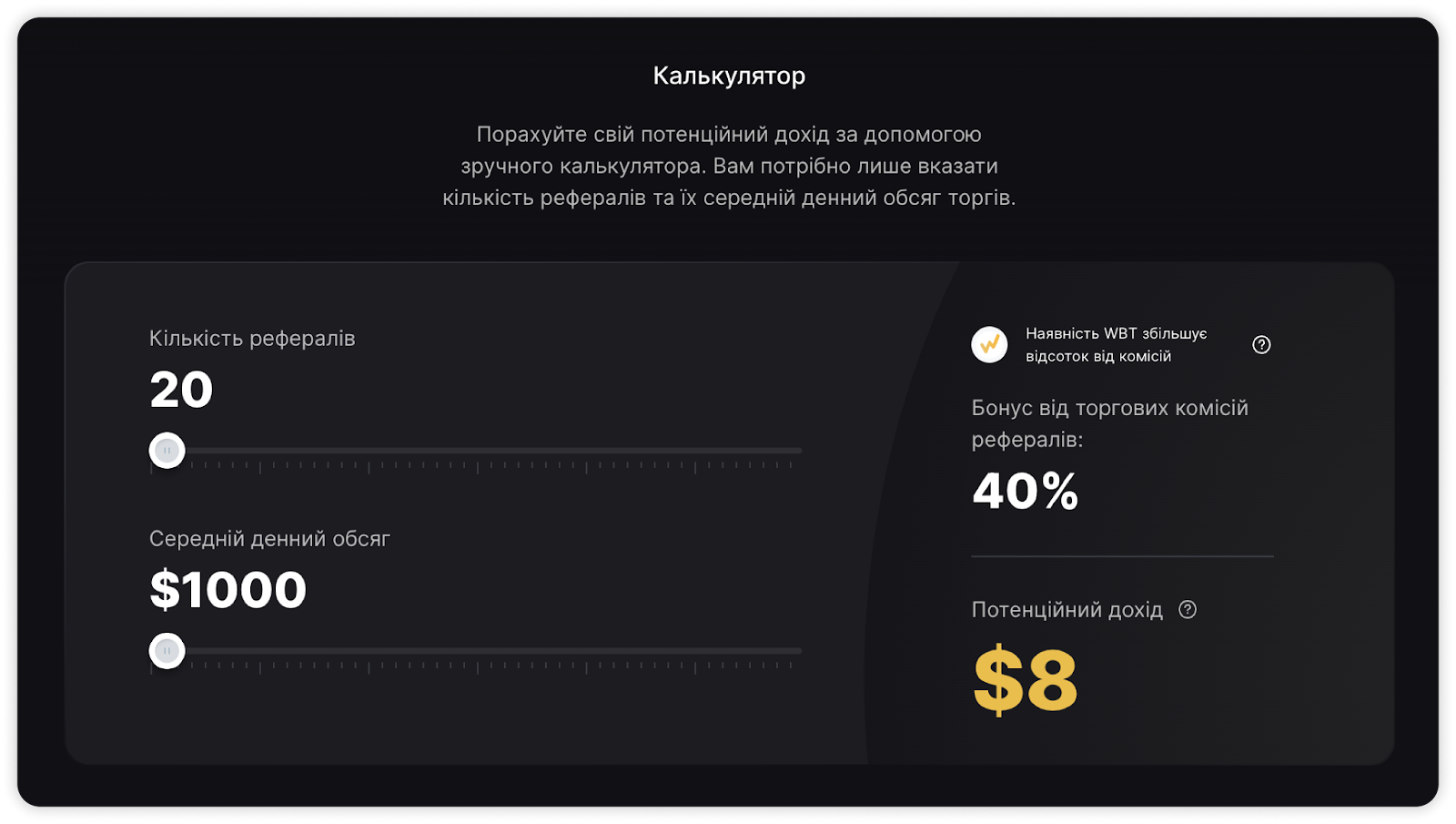Image resolution: width=1456 pixels, height=824 pixels.
Task: Click the WBT coin logo icon
Action: [989, 345]
